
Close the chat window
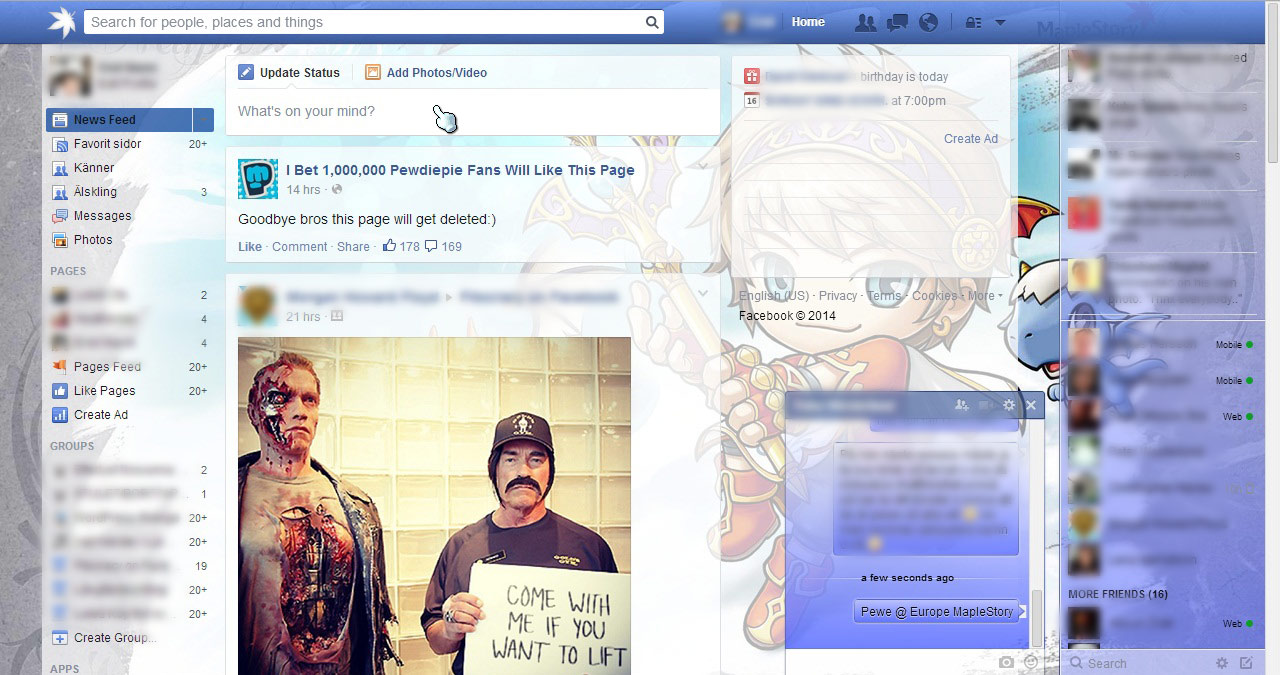1031,405
